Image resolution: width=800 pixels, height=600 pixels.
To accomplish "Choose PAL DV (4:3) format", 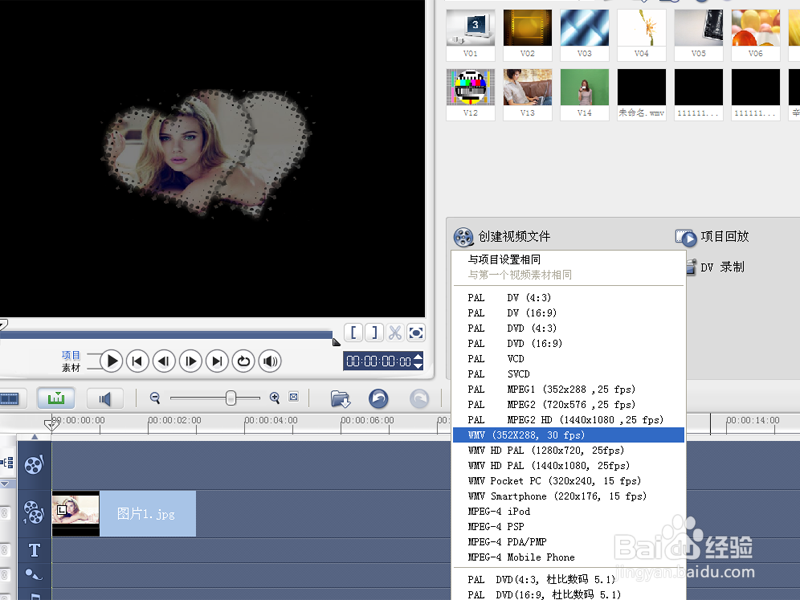I will coord(568,297).
